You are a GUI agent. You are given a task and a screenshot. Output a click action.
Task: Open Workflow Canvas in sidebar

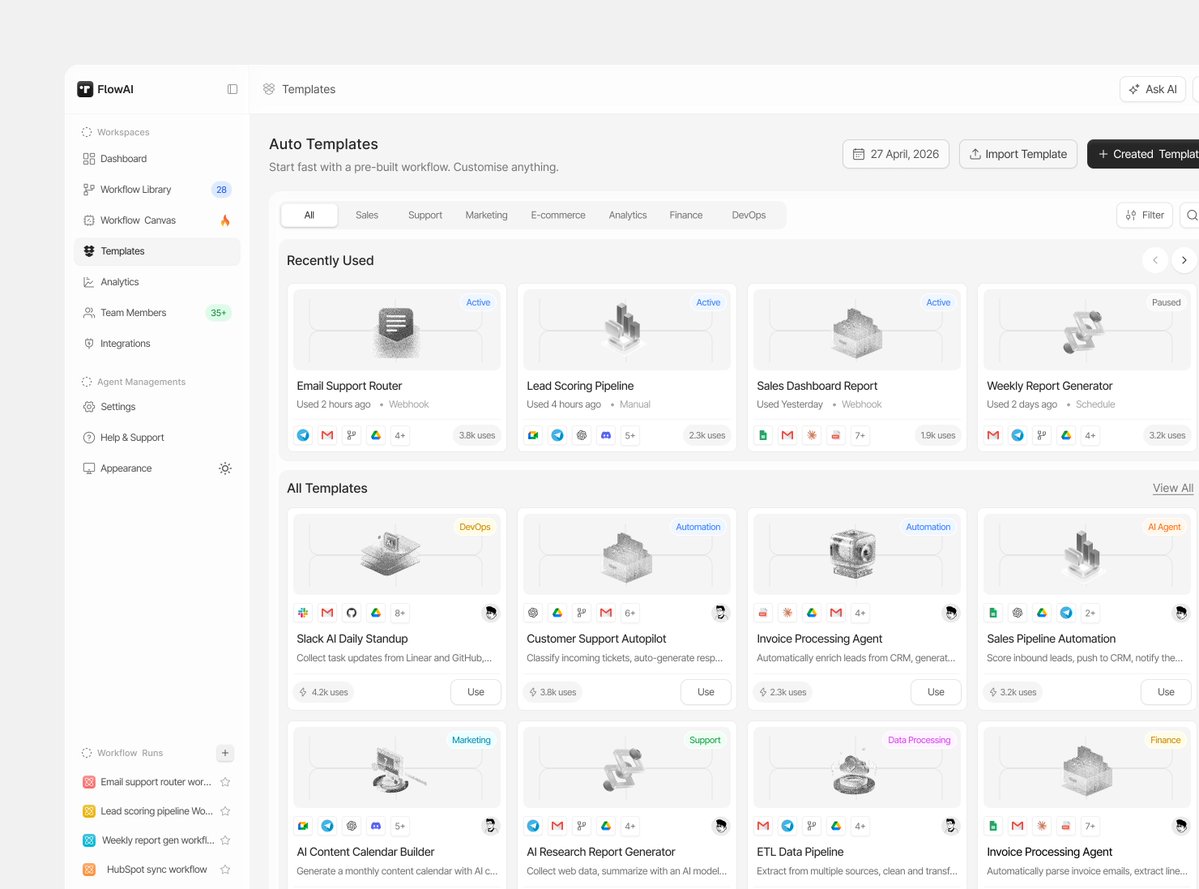(x=157, y=220)
